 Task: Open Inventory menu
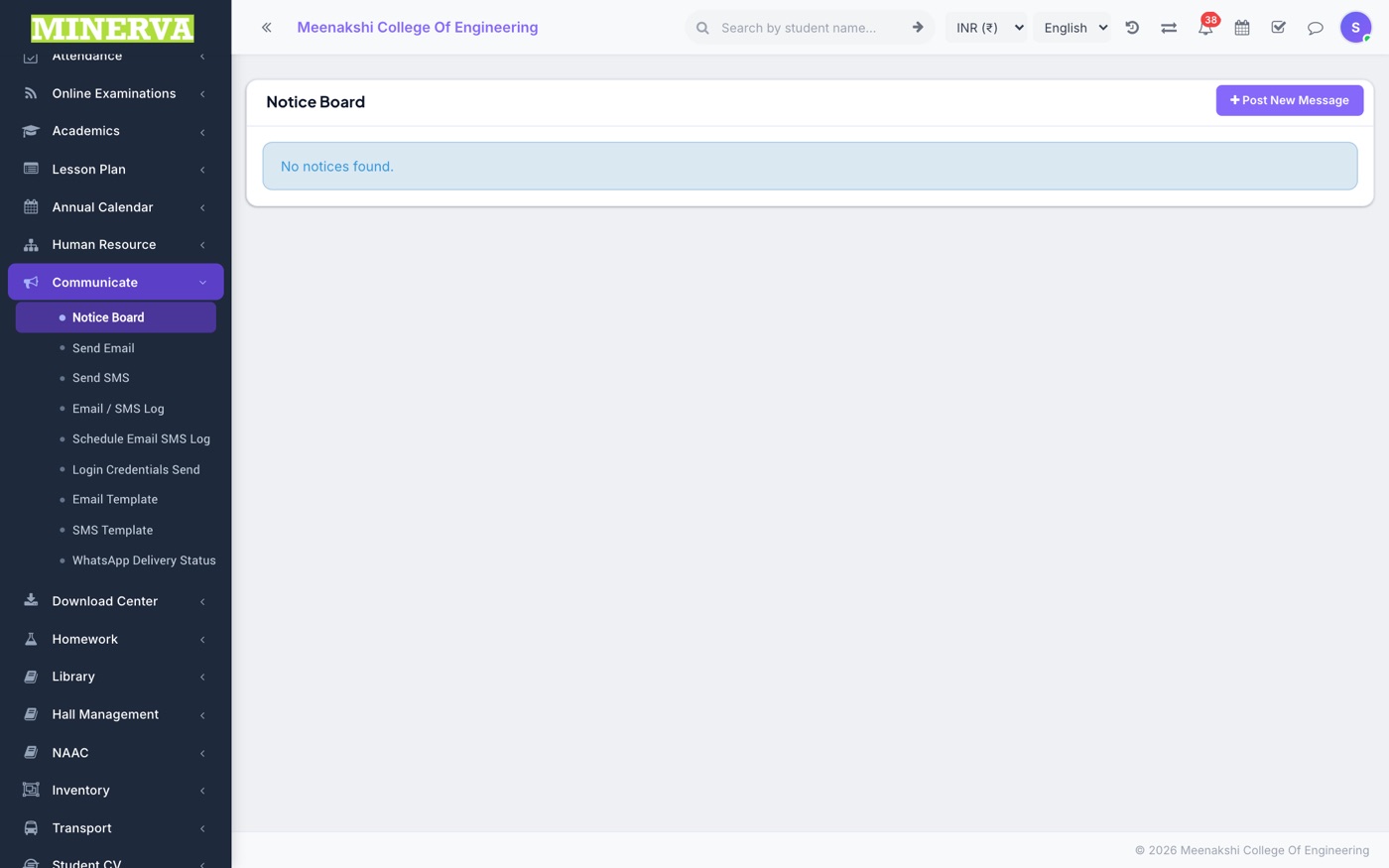[116, 791]
